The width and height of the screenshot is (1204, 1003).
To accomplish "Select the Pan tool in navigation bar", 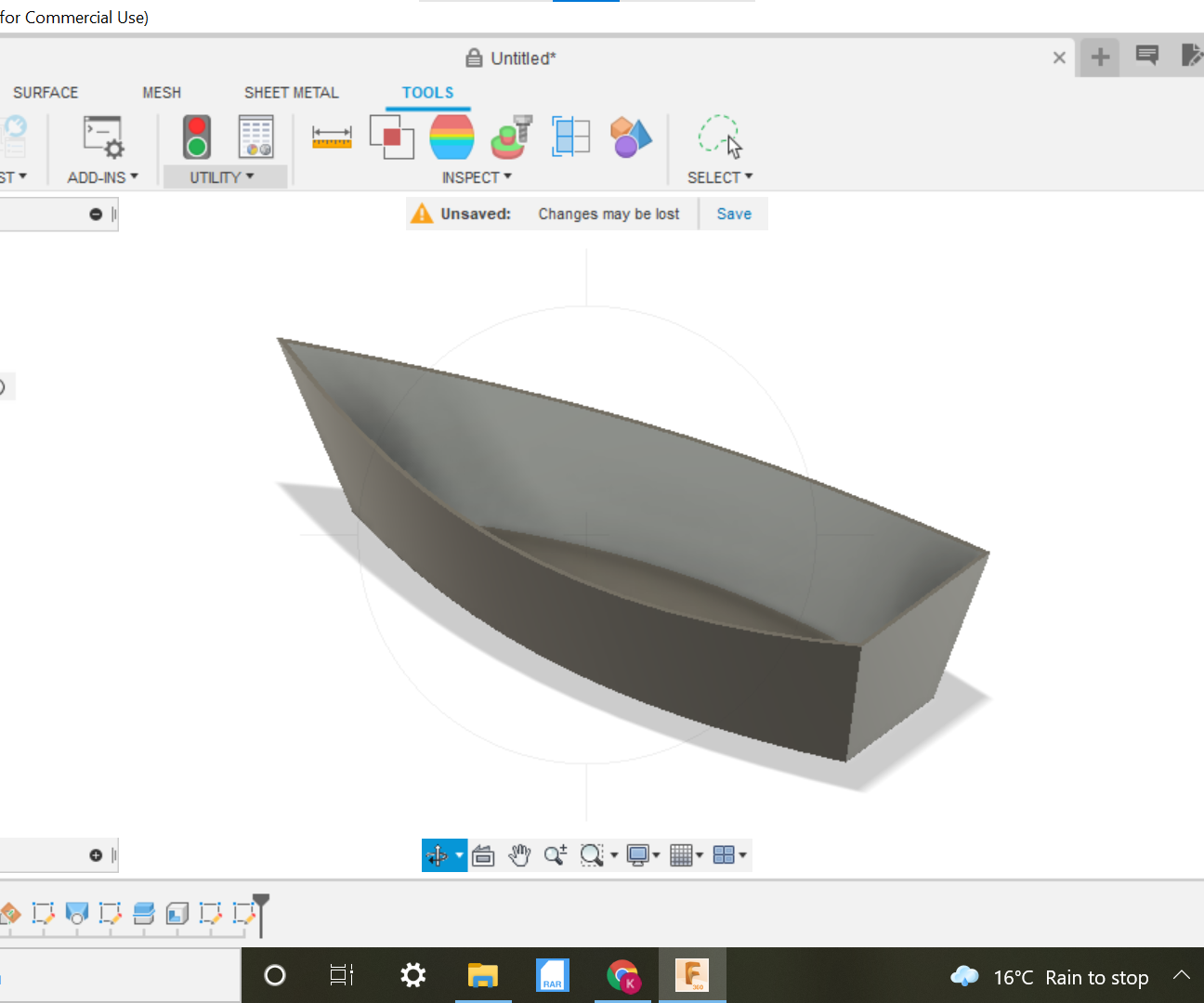I will [x=519, y=855].
